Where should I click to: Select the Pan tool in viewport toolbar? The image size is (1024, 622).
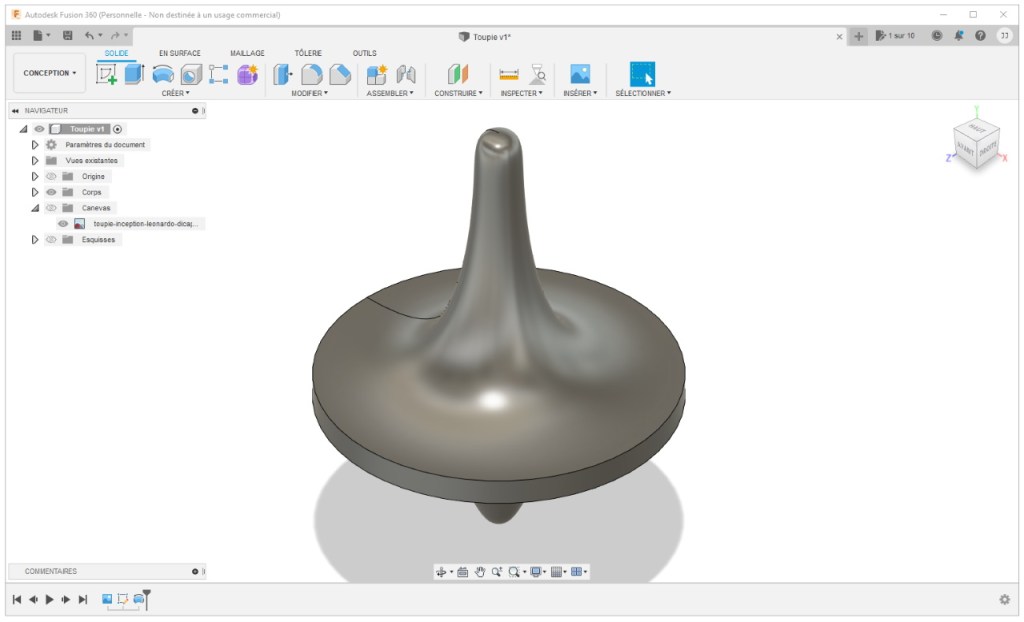click(481, 572)
